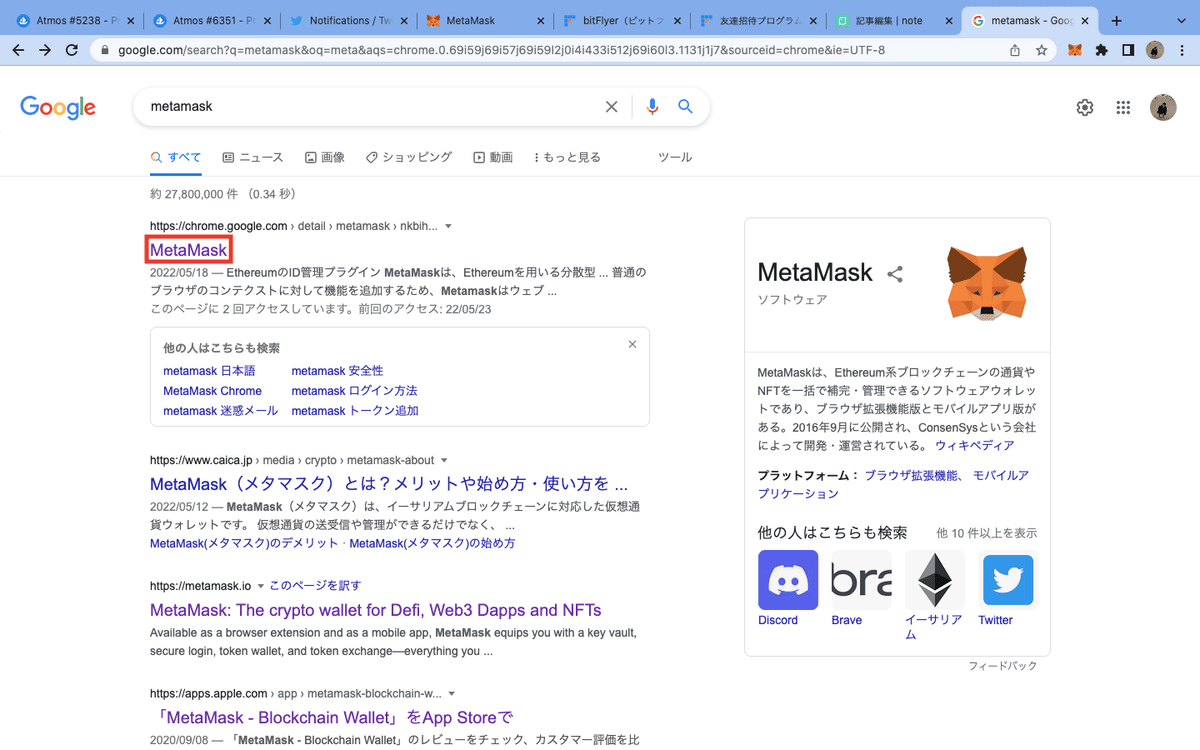Click the magnifier search button
The width and height of the screenshot is (1200, 750).
[x=685, y=106]
